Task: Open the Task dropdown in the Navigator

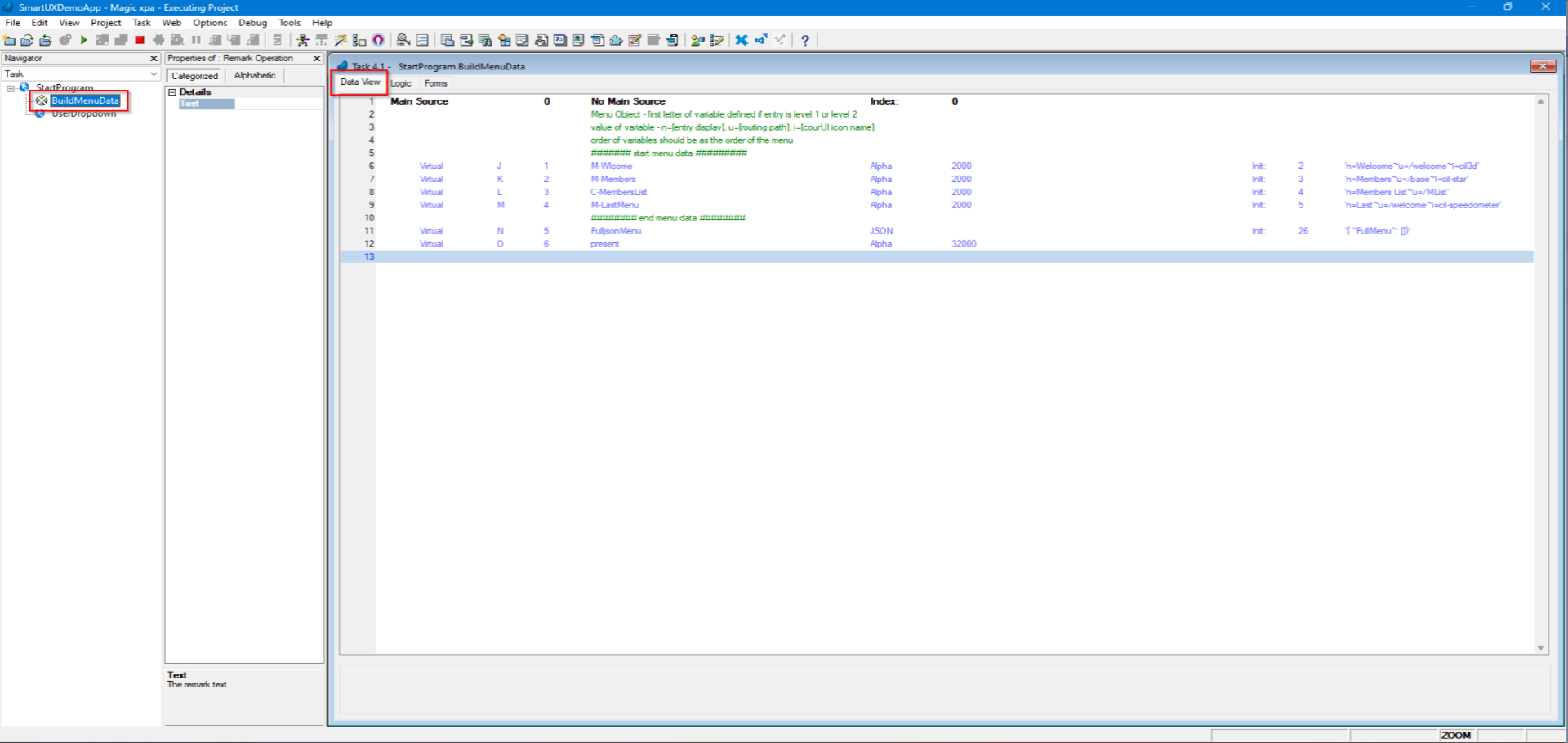Action: click(154, 73)
